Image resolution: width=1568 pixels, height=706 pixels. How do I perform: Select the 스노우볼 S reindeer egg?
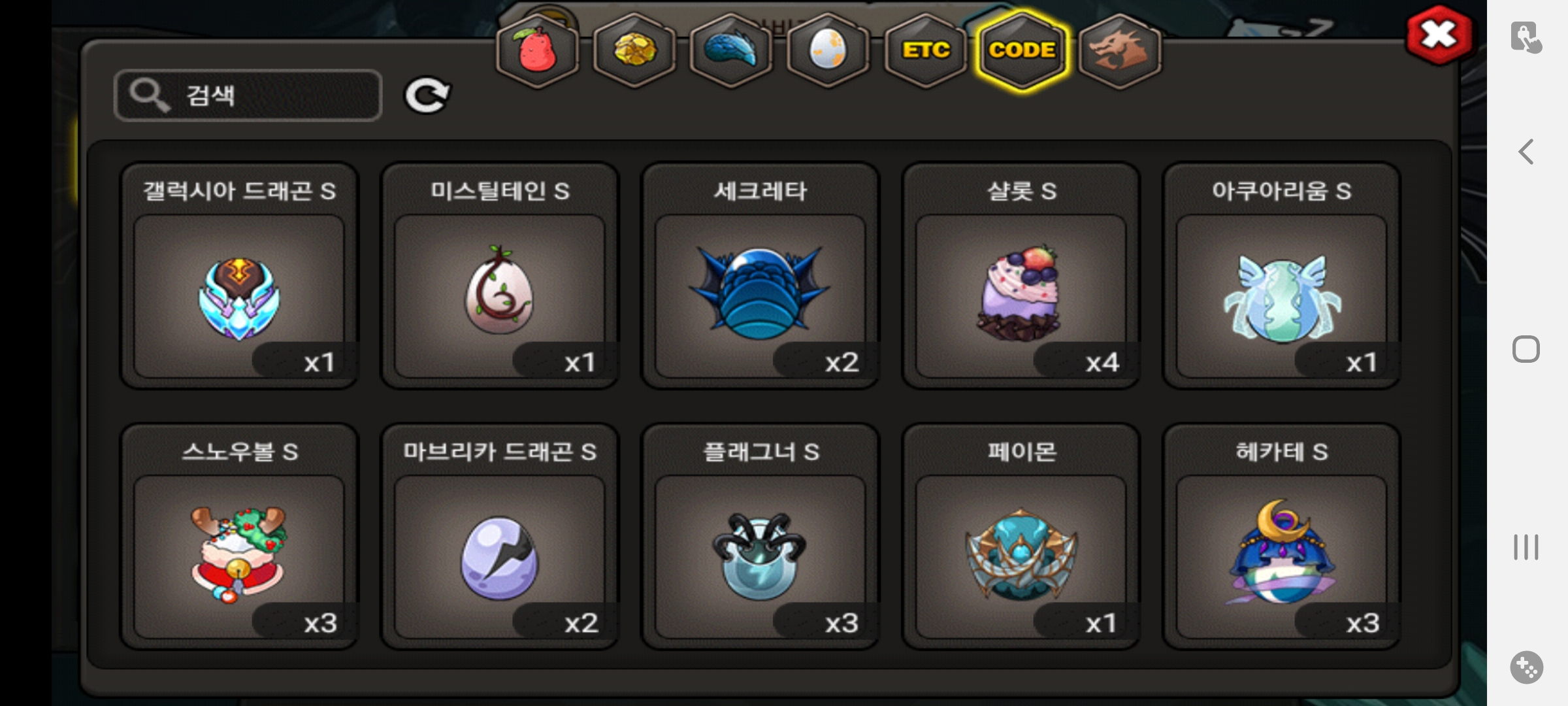coord(239,537)
